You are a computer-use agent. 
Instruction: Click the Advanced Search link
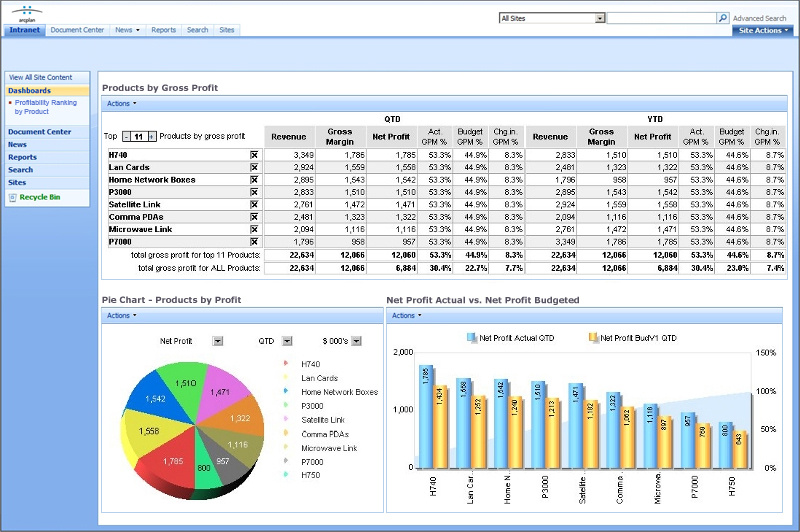click(x=759, y=18)
